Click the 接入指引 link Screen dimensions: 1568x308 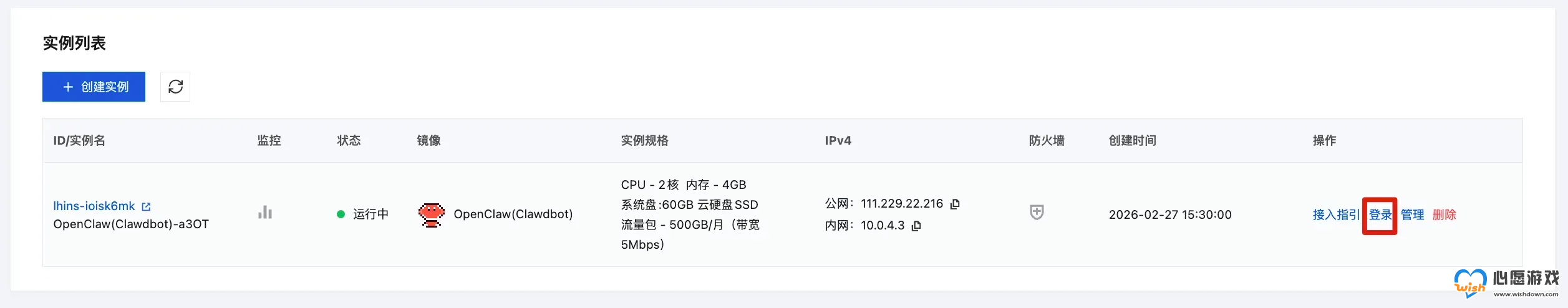coord(1335,214)
